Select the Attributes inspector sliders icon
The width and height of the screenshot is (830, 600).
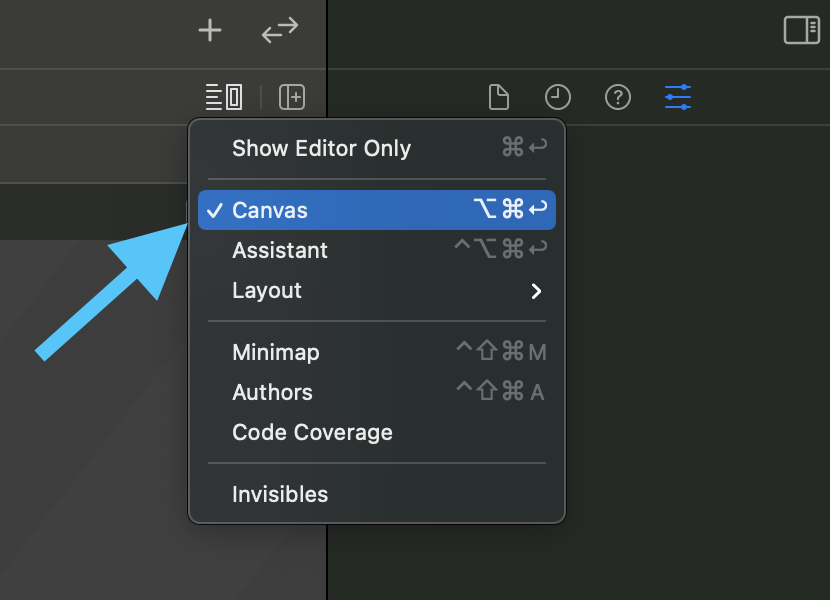678,97
